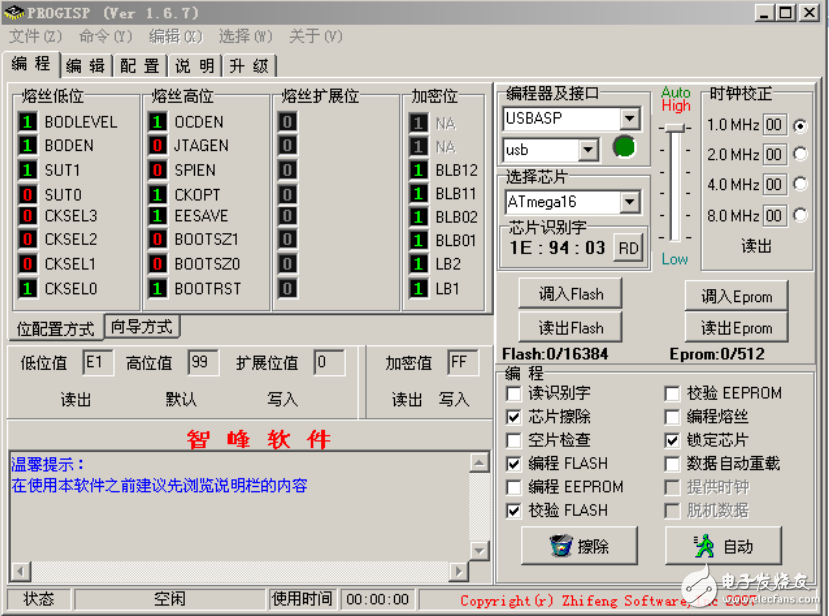Image resolution: width=829 pixels, height=616 pixels.
Task: Click RD to read the chip identifier
Action: pos(628,246)
